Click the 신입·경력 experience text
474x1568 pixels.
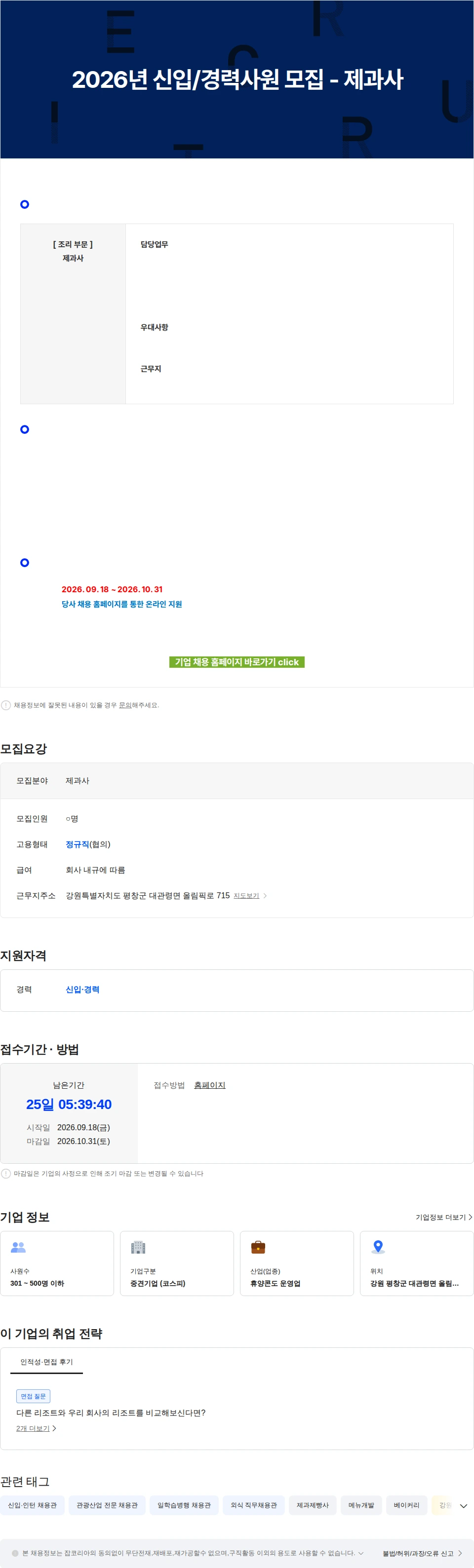tap(82, 989)
